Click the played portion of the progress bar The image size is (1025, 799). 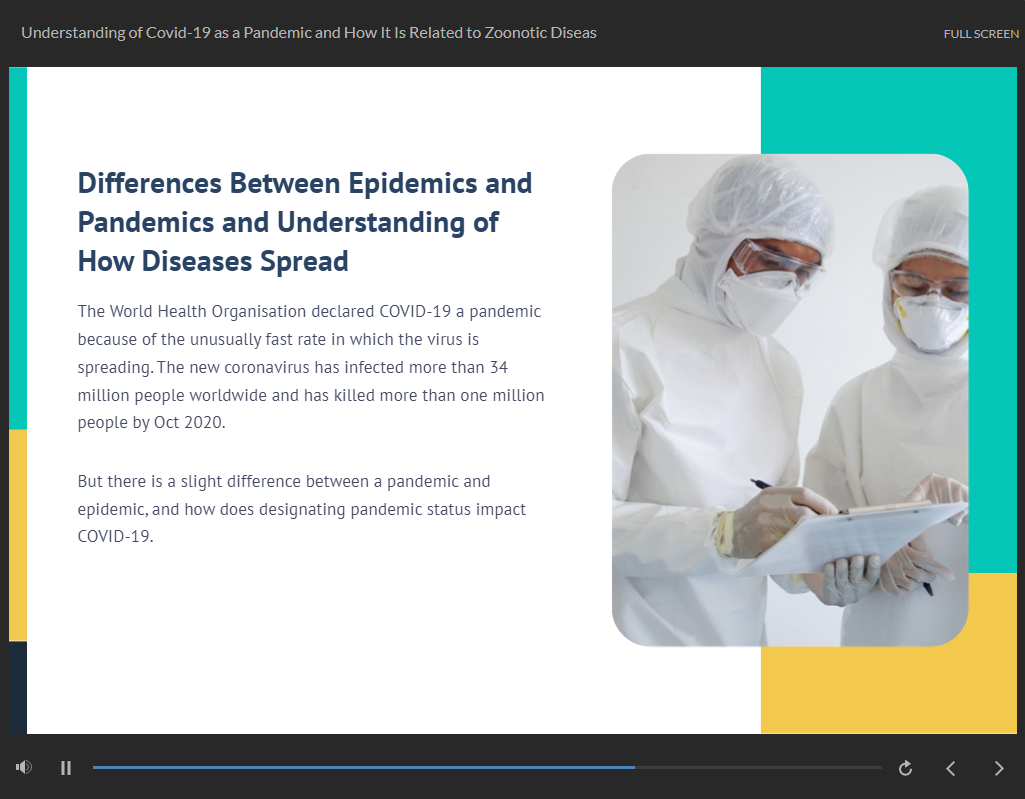coord(360,767)
